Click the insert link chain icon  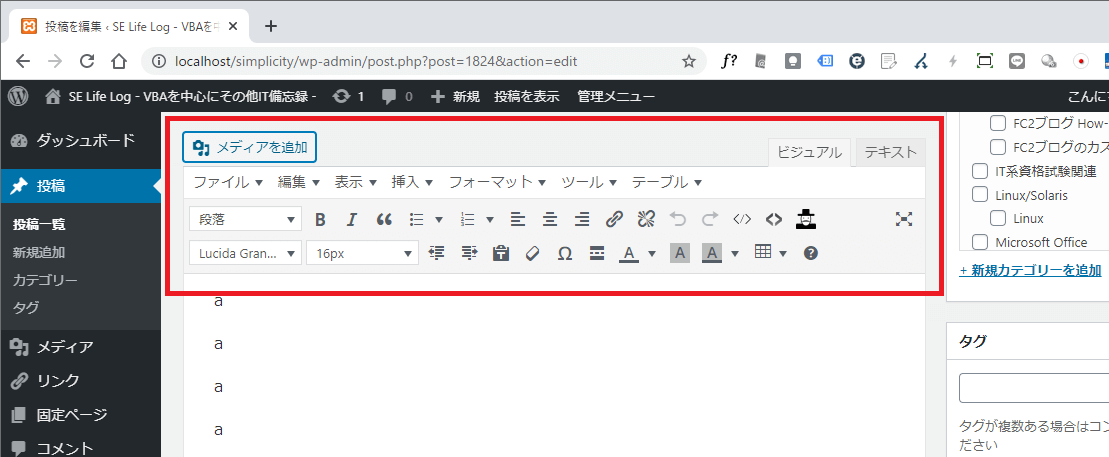click(614, 219)
